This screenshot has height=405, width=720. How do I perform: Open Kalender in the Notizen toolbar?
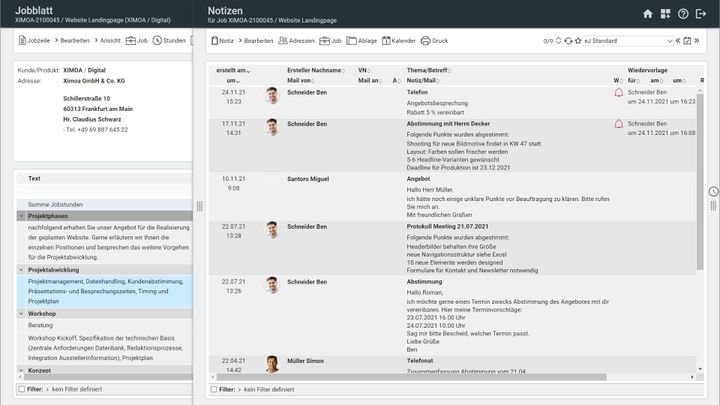click(x=399, y=40)
